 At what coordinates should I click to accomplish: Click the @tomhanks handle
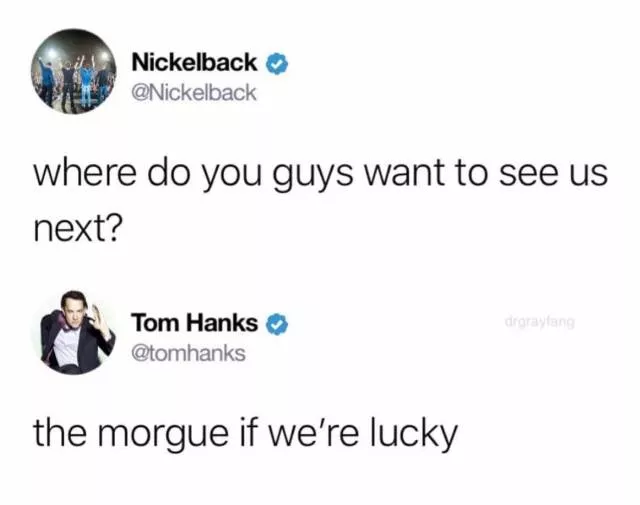tap(188, 354)
